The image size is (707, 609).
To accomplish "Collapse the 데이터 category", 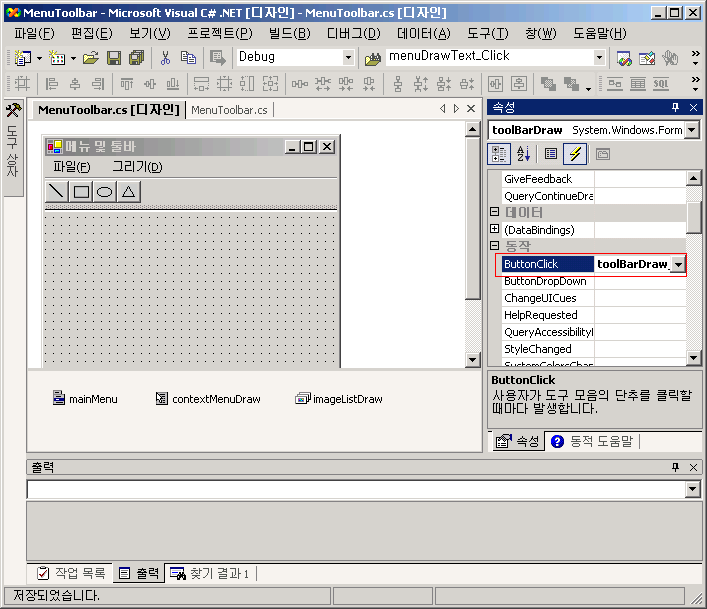I will pyautogui.click(x=495, y=212).
